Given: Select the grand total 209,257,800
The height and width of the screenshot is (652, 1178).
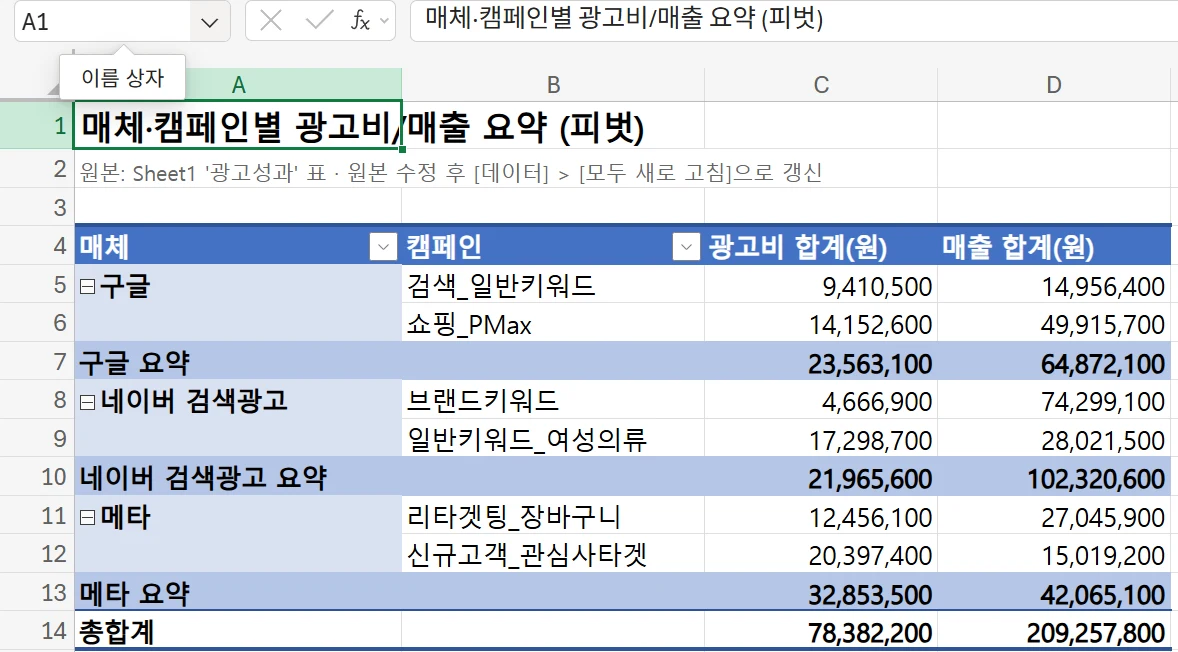Looking at the screenshot, I should point(1054,631).
